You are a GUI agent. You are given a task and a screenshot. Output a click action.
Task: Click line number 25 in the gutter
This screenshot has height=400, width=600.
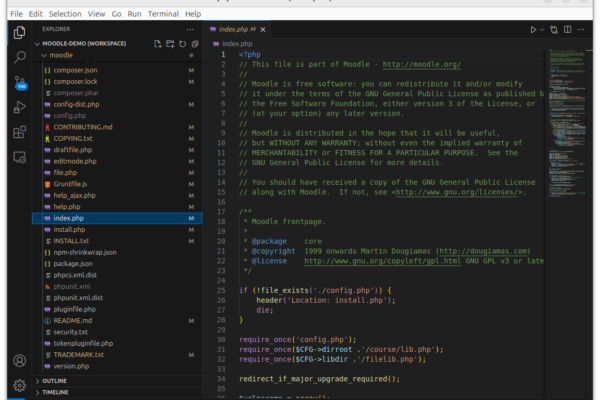point(221,291)
